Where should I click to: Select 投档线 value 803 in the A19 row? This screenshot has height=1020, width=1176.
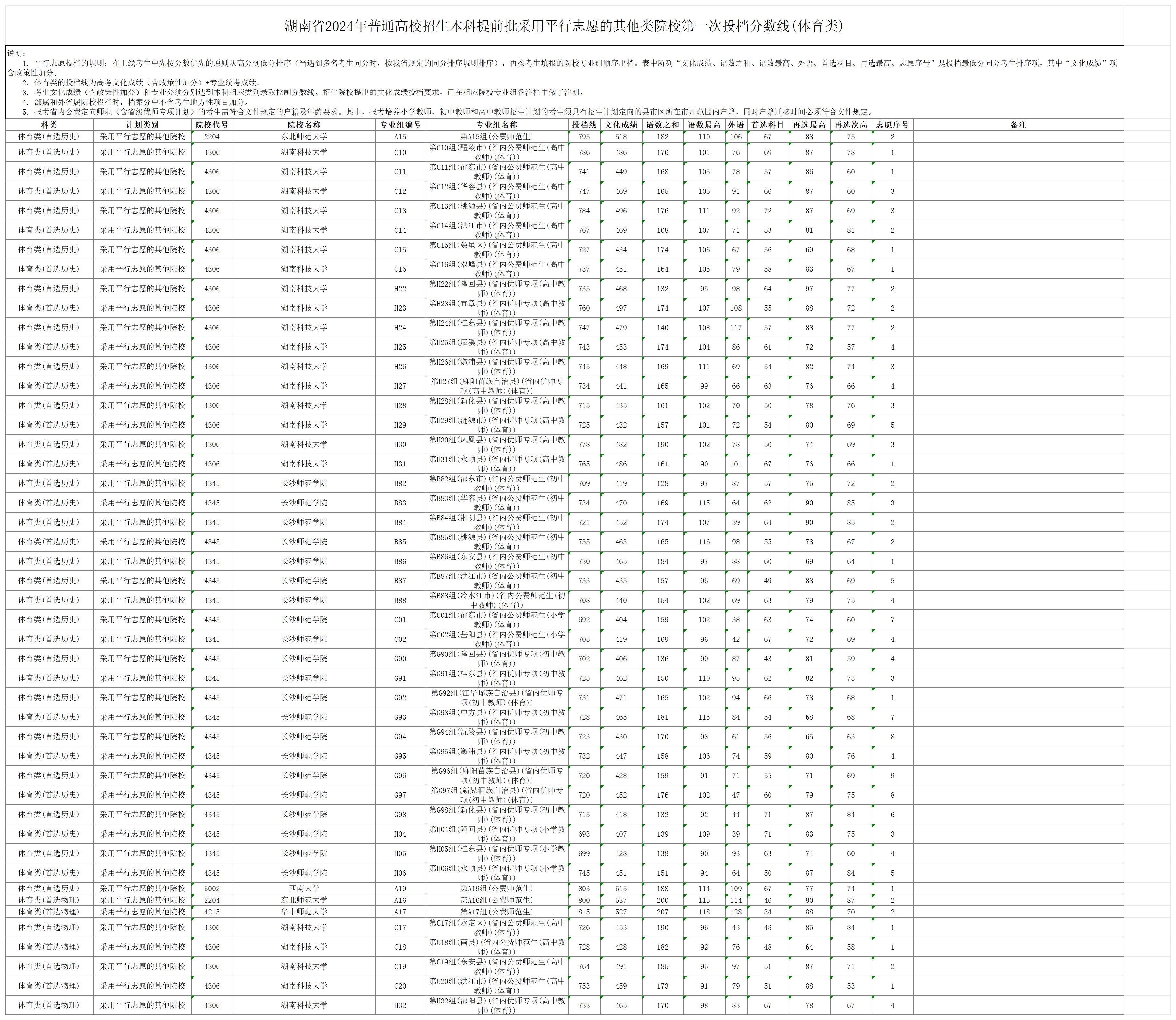(584, 888)
